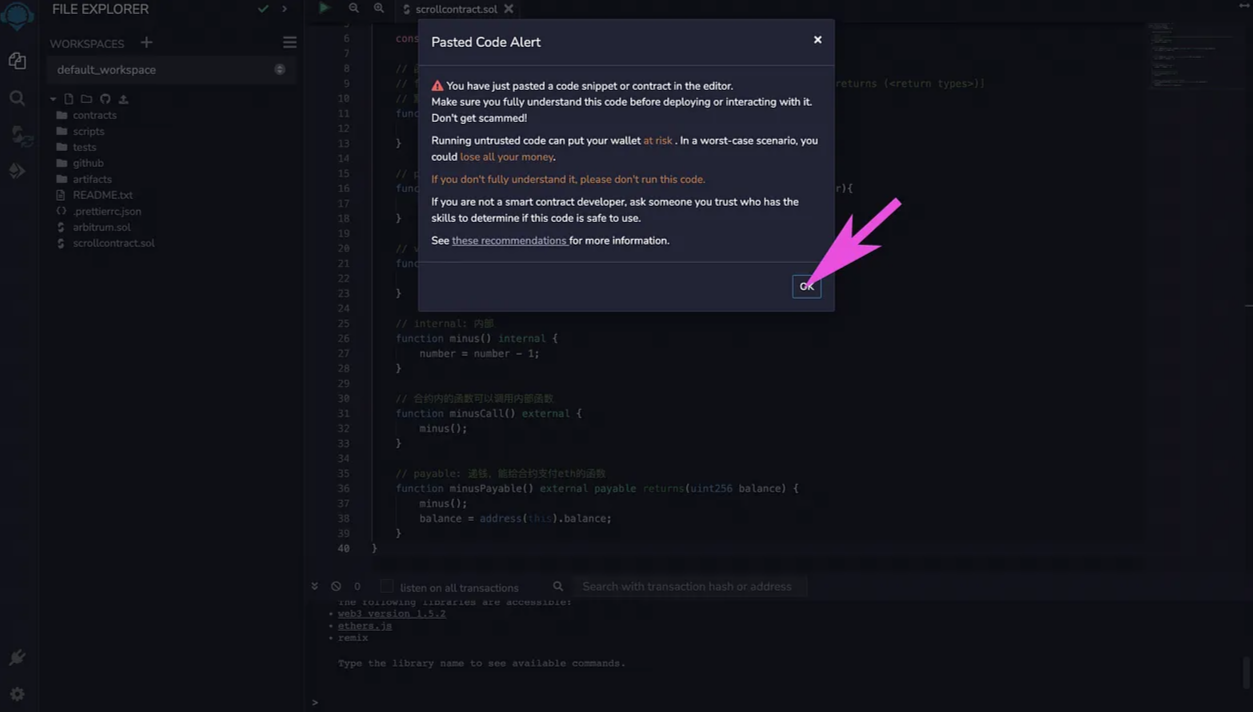Open the default_workspace dropdown selector
Image resolution: width=1253 pixels, height=712 pixels.
click(170, 70)
